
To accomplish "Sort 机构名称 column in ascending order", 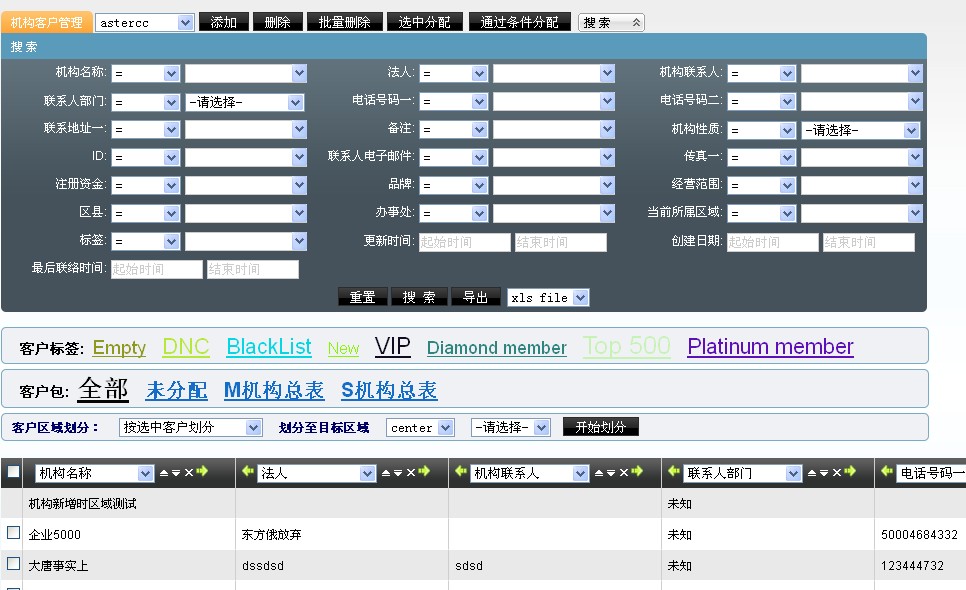I will pos(164,473).
